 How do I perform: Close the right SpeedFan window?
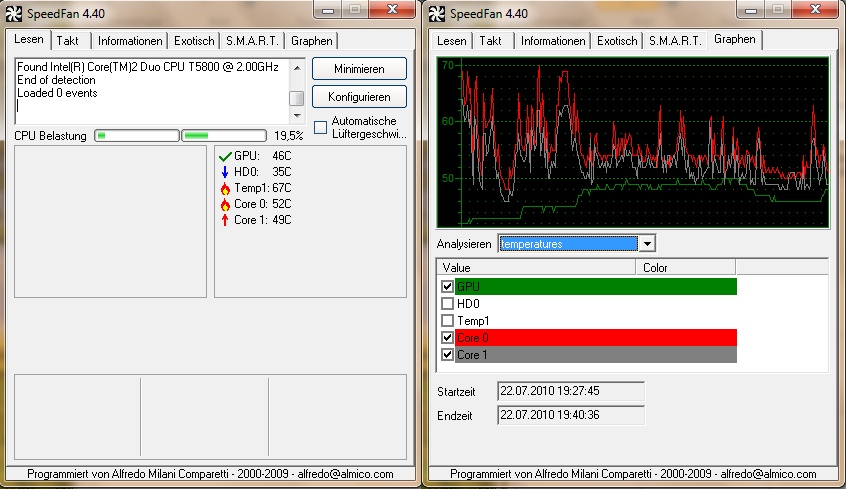tap(815, 10)
